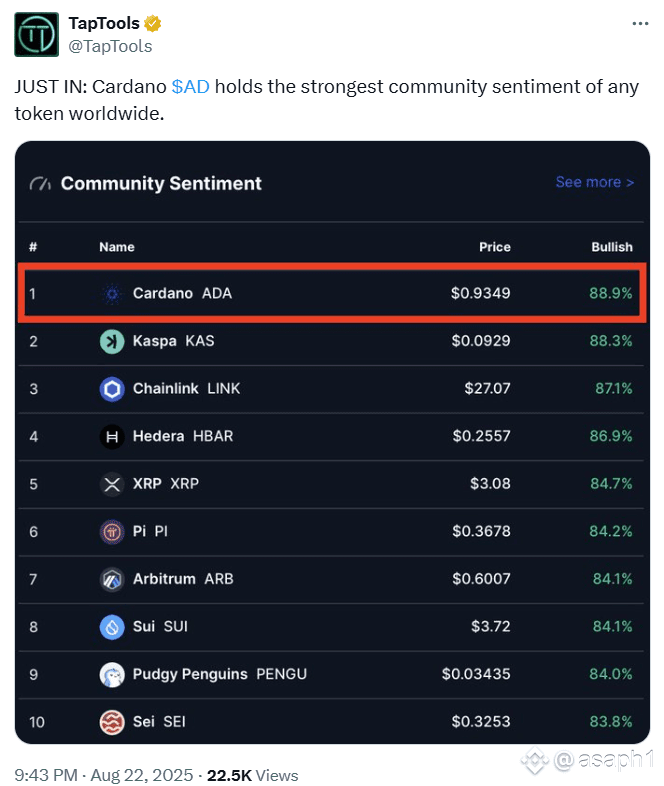Click the Sei SEI logo icon
The height and width of the screenshot is (786, 664).
click(x=112, y=722)
